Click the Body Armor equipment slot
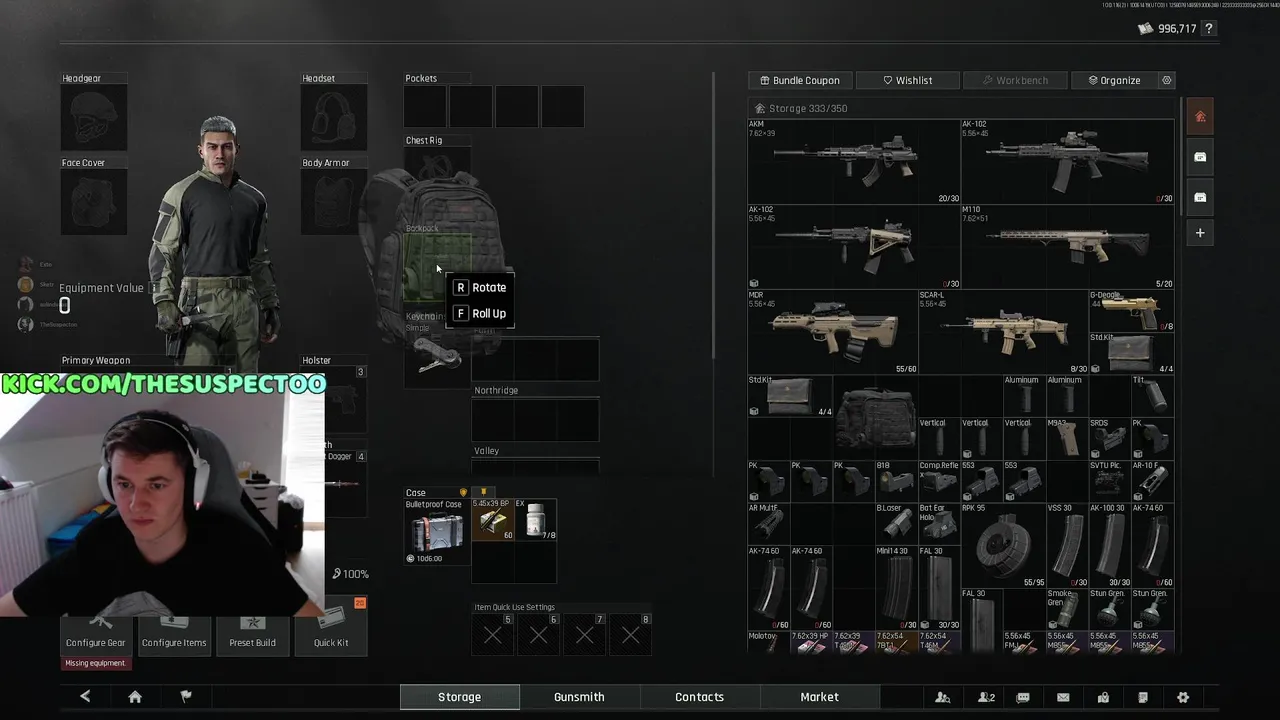 (x=334, y=203)
